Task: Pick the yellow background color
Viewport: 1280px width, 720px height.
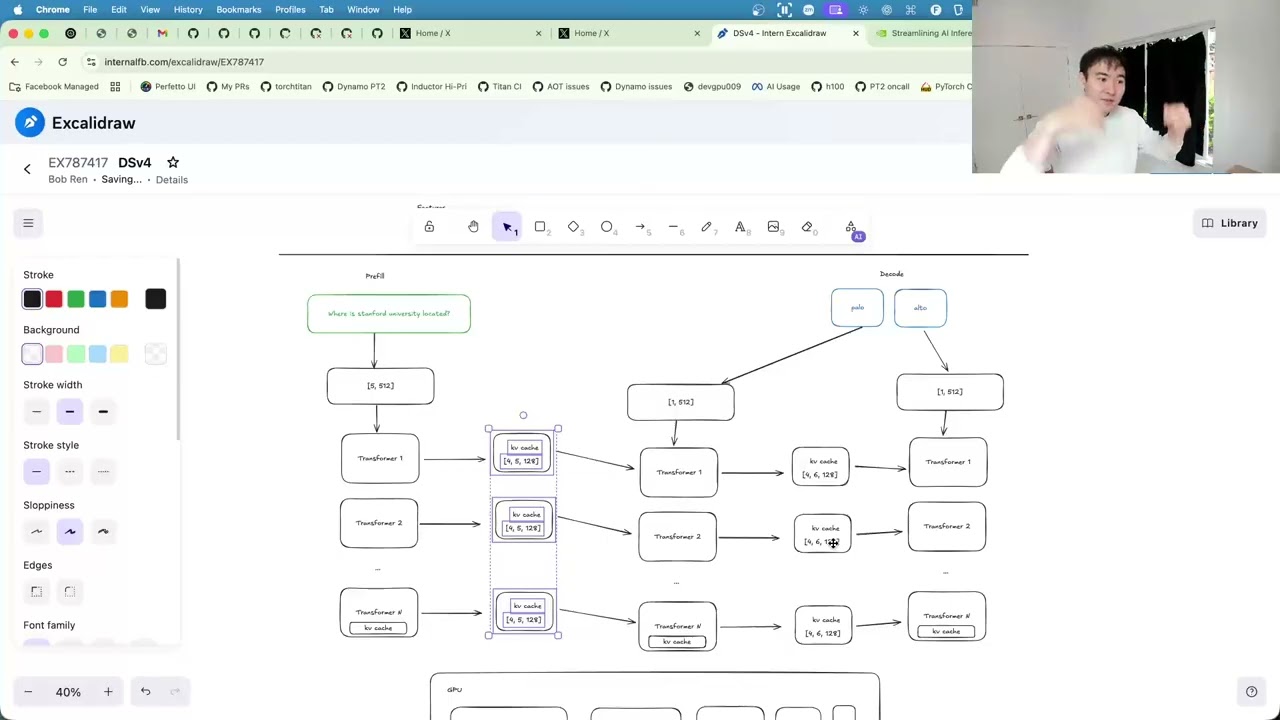Action: pos(119,354)
